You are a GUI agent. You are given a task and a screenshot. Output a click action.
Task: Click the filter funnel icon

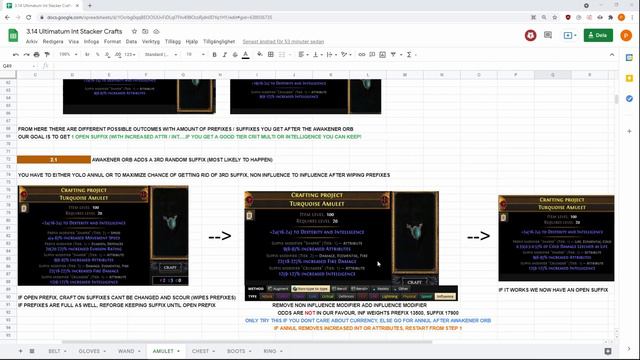tap(393, 54)
